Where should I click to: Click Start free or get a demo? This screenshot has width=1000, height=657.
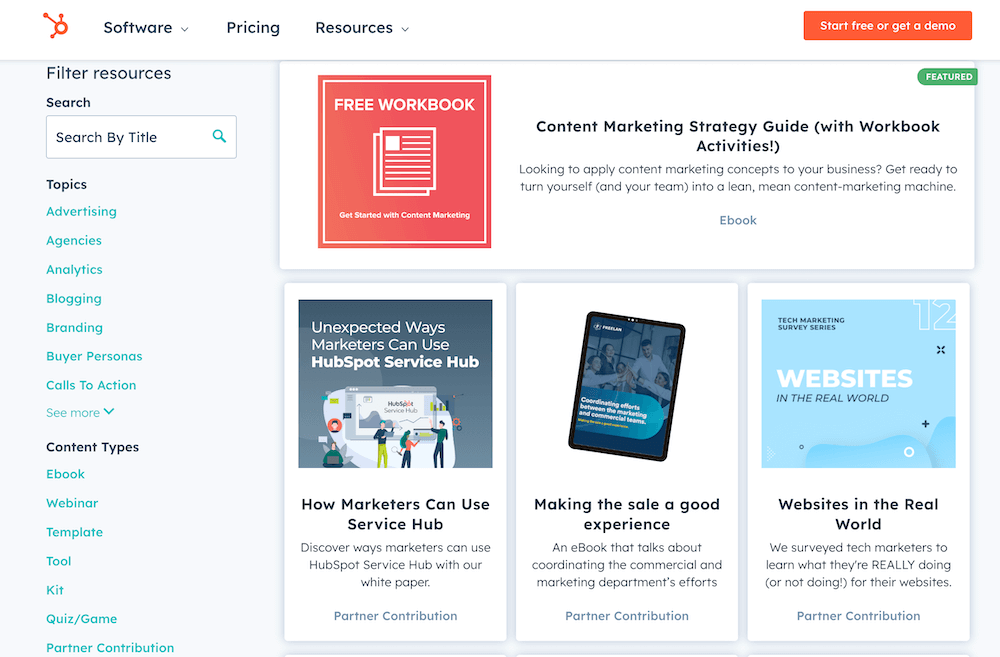point(887,26)
